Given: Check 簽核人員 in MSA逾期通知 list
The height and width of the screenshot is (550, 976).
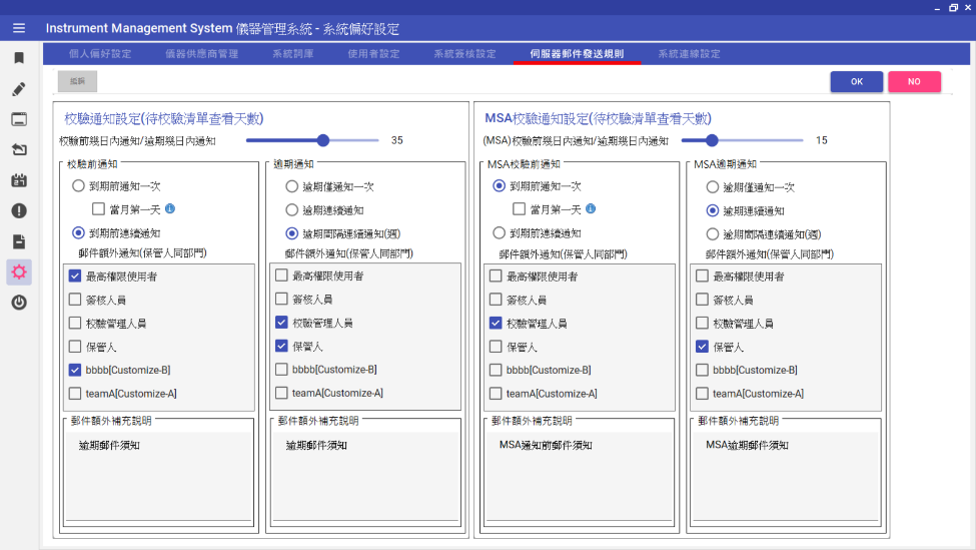Looking at the screenshot, I should coord(703,299).
